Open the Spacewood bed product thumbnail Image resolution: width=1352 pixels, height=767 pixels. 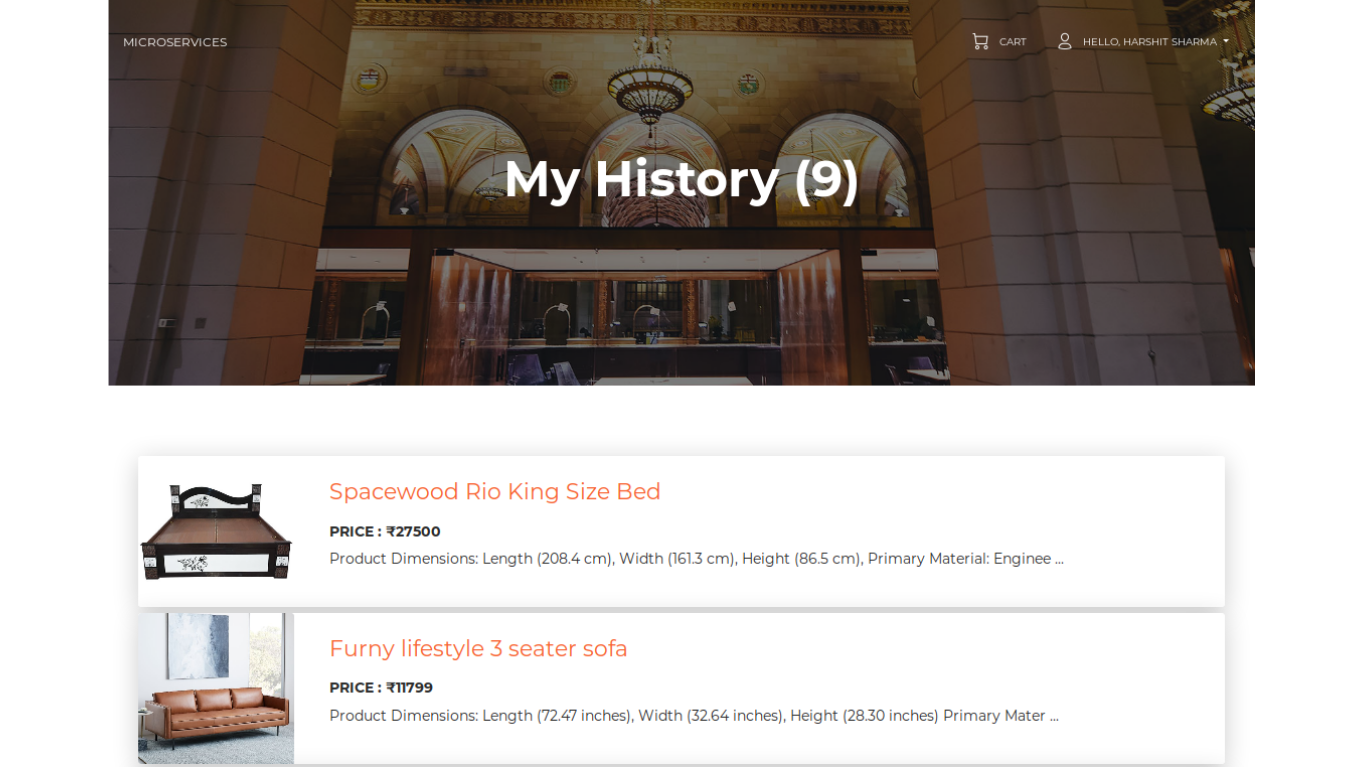coord(216,531)
